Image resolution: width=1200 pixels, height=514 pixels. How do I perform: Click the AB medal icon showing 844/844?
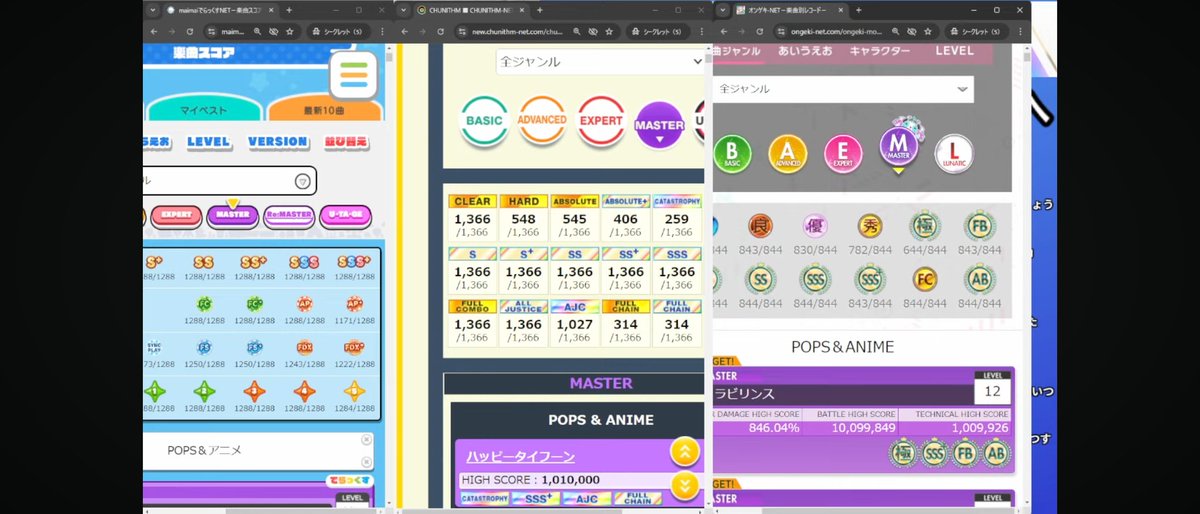(x=980, y=279)
